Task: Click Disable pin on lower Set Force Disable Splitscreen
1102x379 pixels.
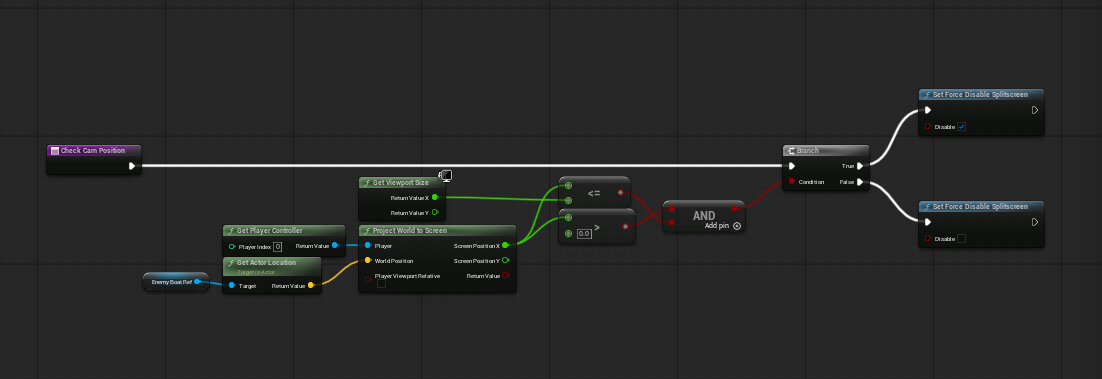Action: pos(928,238)
